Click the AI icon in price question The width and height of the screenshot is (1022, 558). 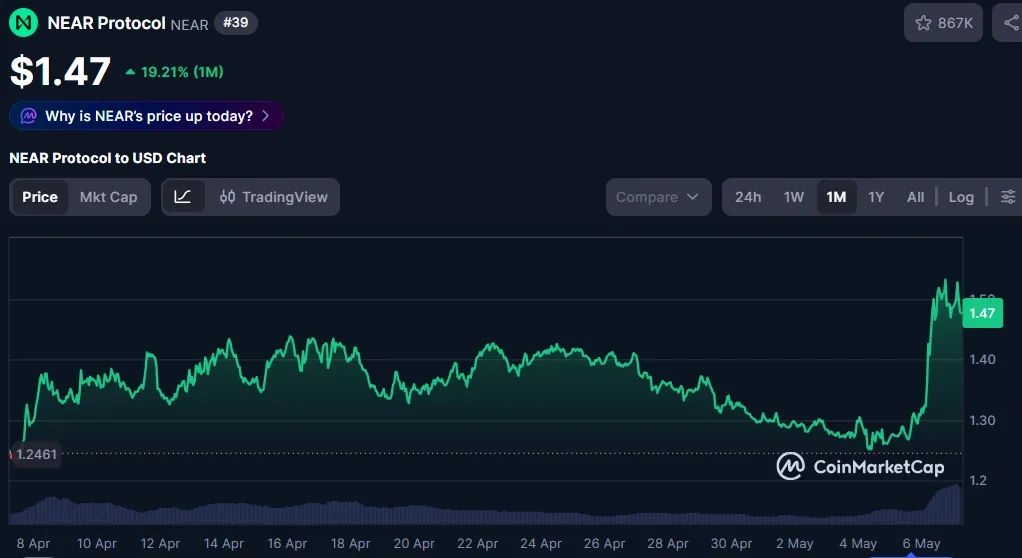(x=28, y=116)
